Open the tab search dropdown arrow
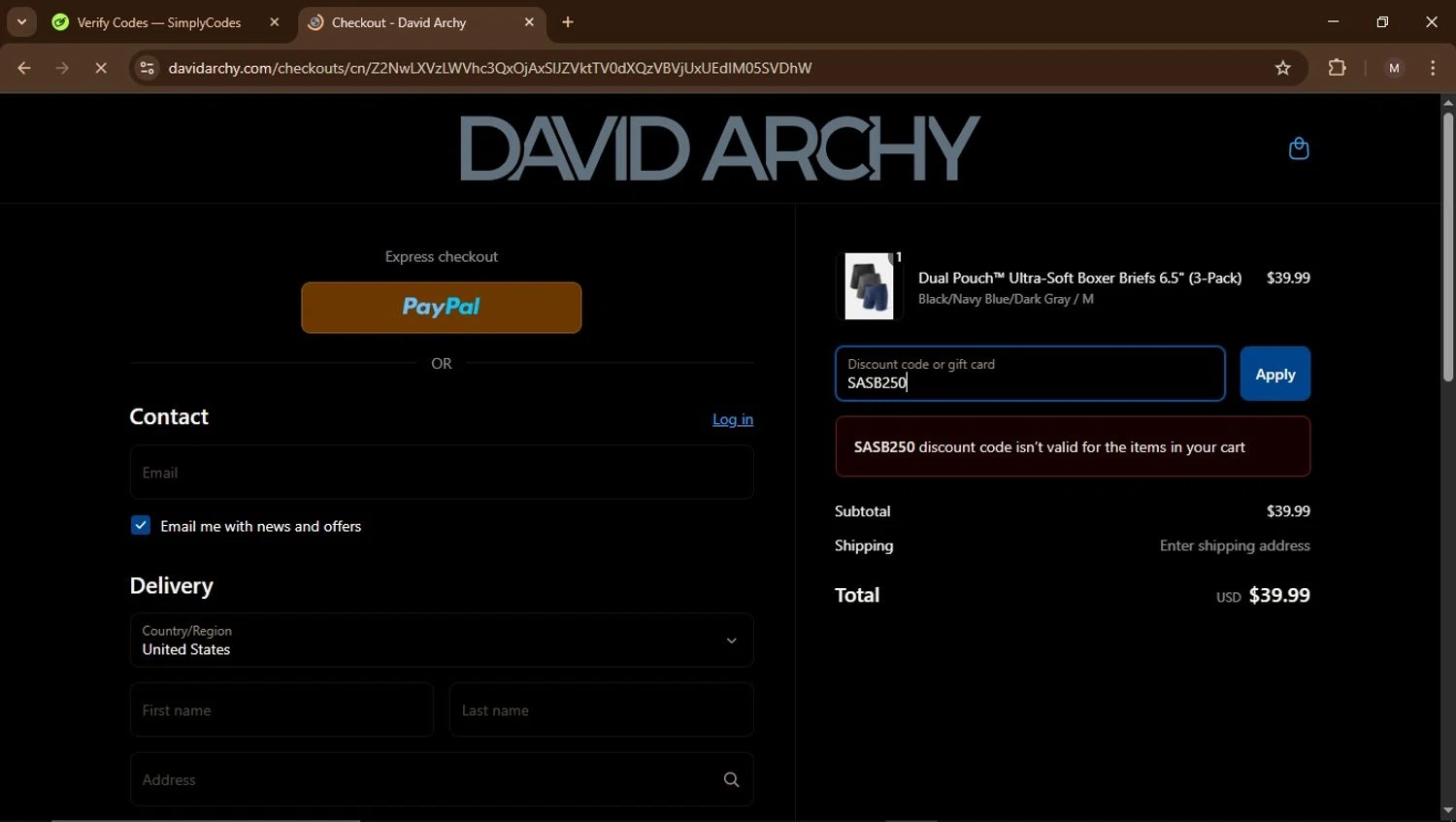 tap(21, 21)
